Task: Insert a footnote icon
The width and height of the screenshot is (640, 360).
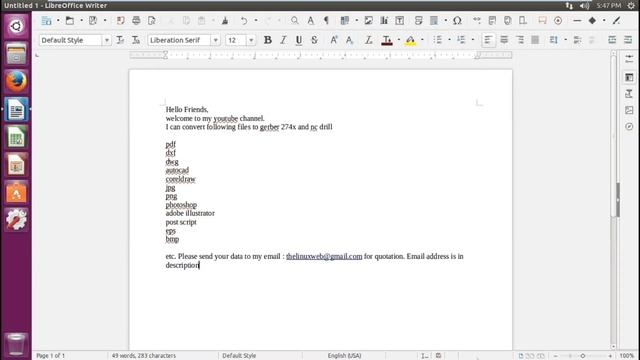Action: pos(492,20)
